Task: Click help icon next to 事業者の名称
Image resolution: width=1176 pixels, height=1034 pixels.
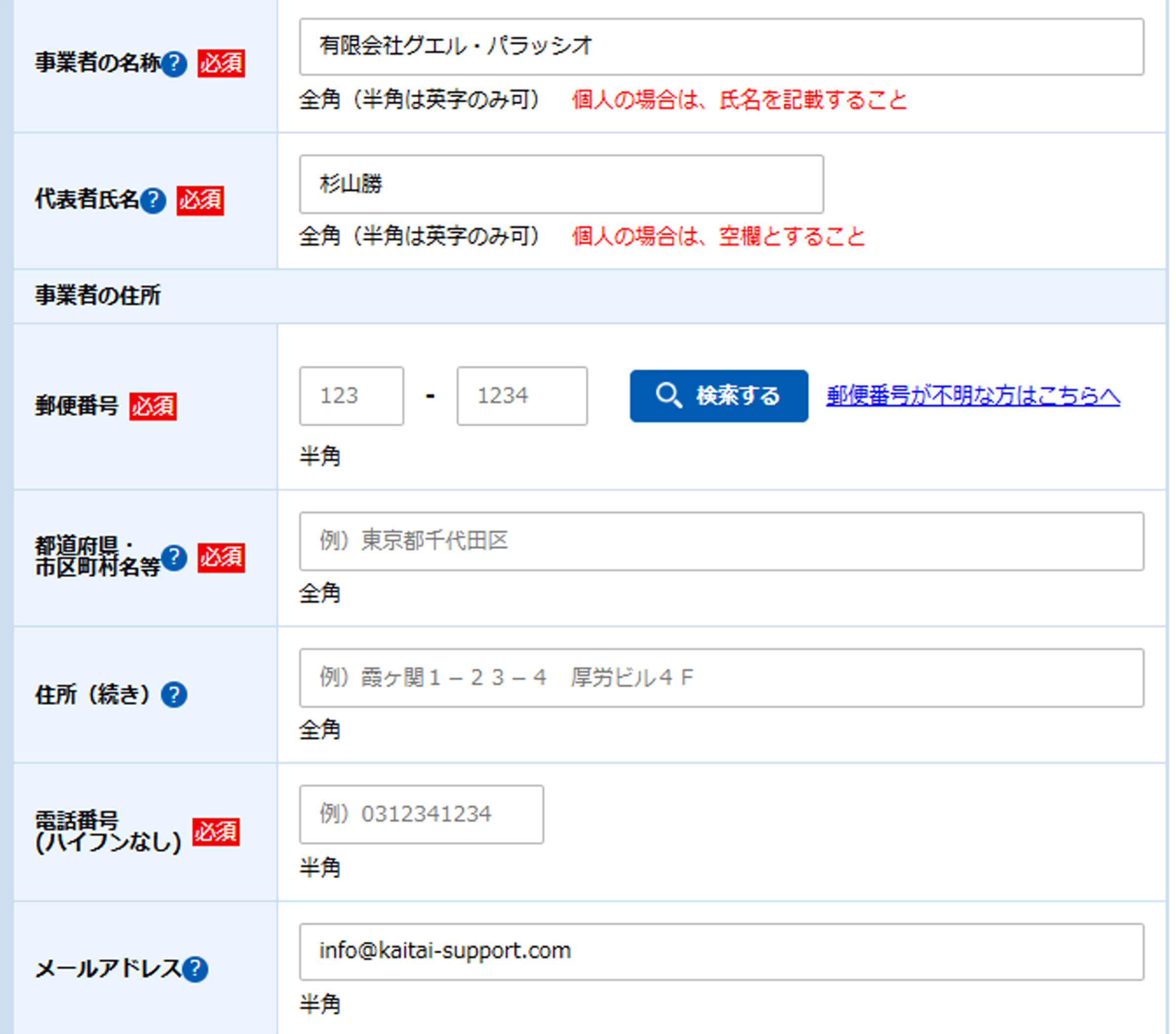Action: coord(174,64)
